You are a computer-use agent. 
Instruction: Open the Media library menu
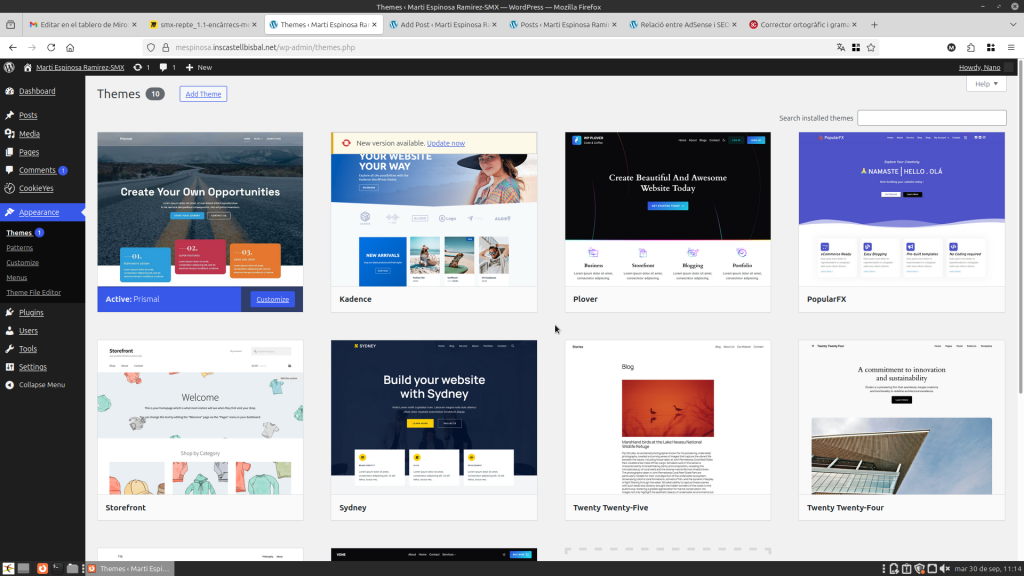29,133
